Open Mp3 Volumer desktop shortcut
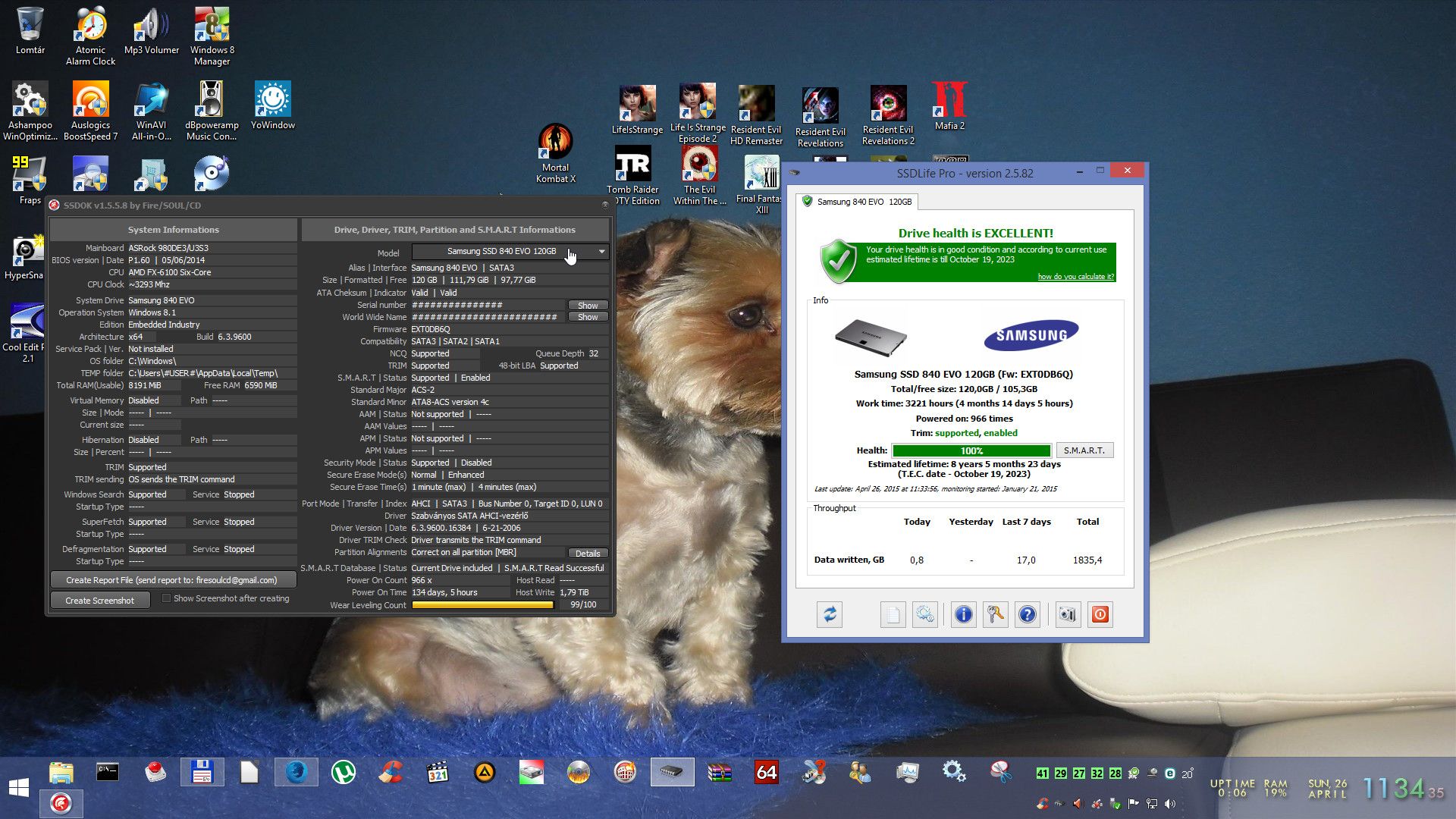The image size is (1456, 819). 152,31
